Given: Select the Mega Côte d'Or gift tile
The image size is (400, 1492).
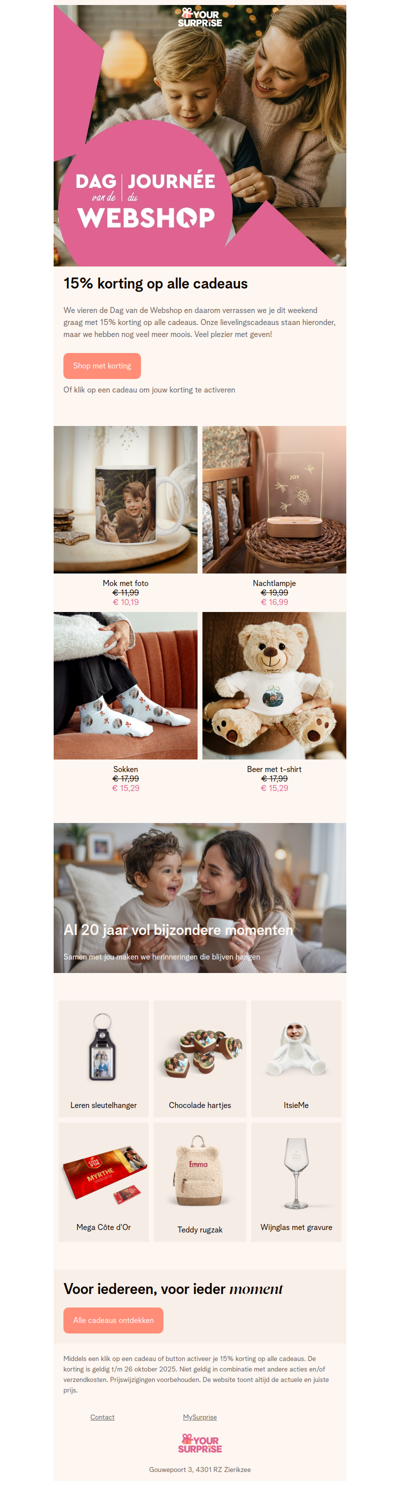Looking at the screenshot, I should [x=104, y=1182].
